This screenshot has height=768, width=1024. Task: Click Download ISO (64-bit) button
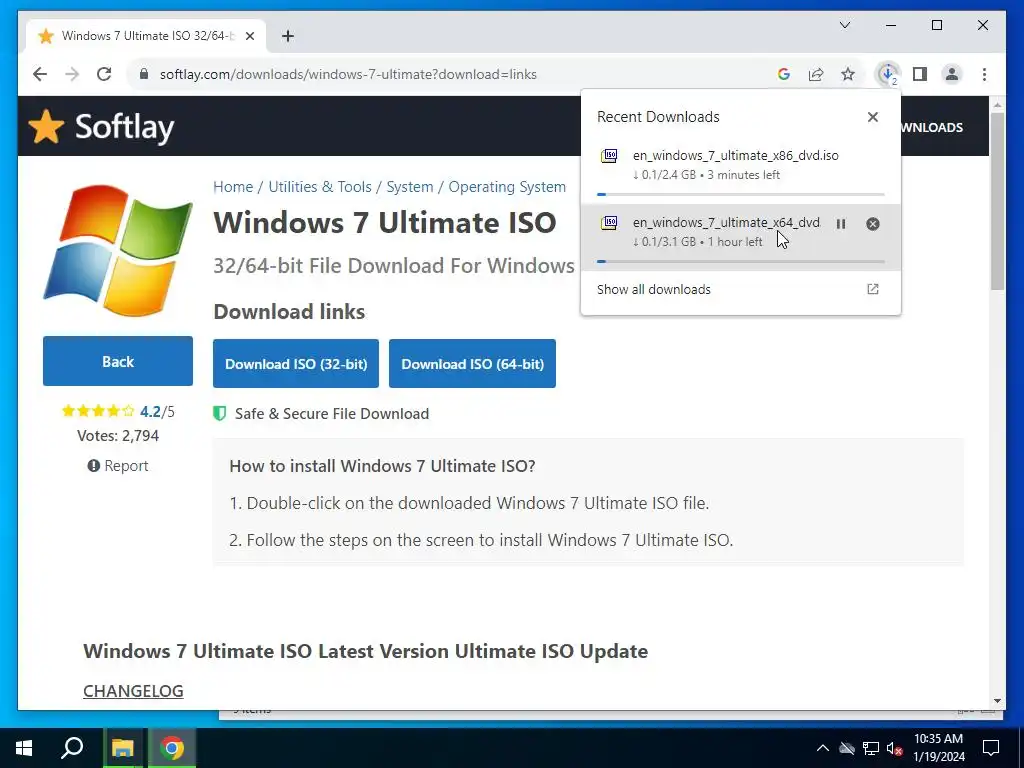pyautogui.click(x=472, y=364)
